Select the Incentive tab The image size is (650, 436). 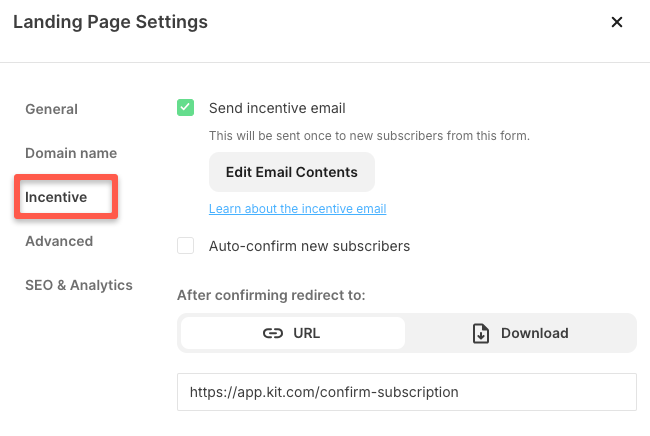point(56,197)
